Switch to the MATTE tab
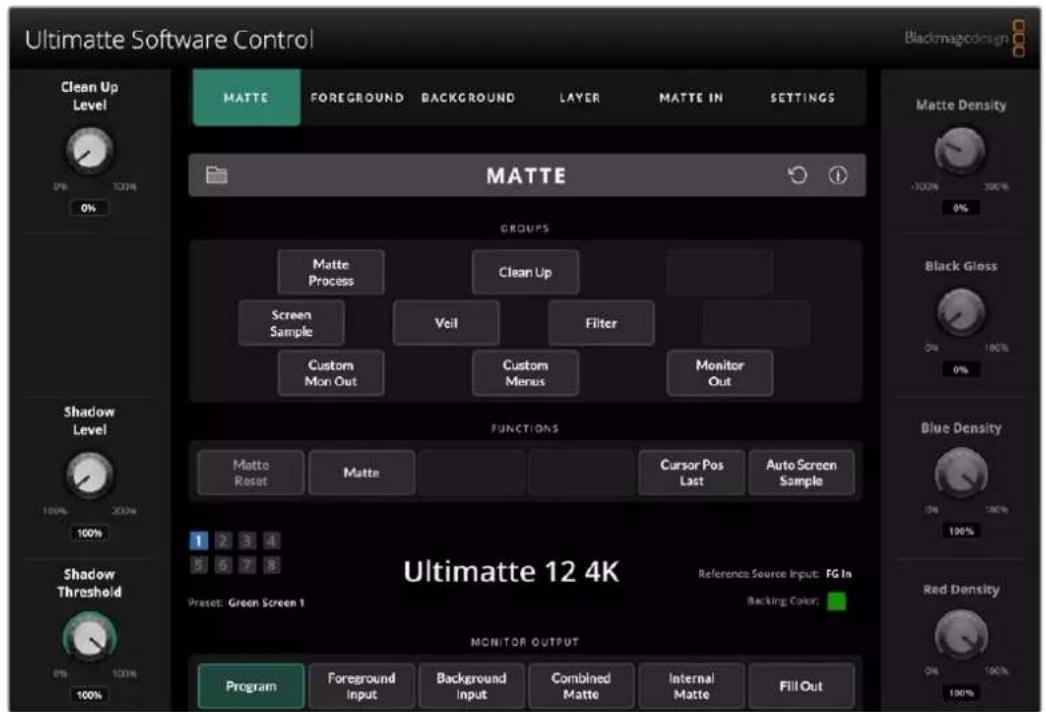This screenshot has width=1046, height=712. (x=246, y=97)
